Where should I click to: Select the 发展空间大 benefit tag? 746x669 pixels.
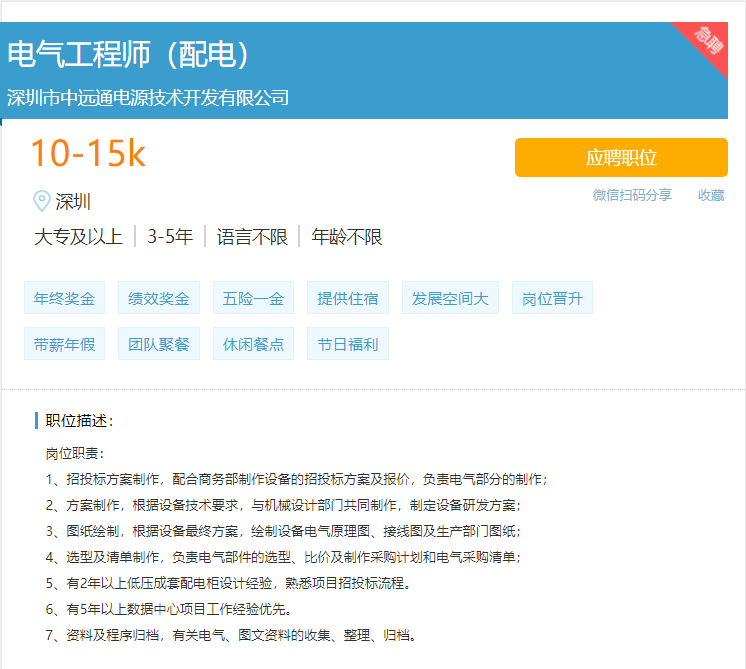(450, 298)
